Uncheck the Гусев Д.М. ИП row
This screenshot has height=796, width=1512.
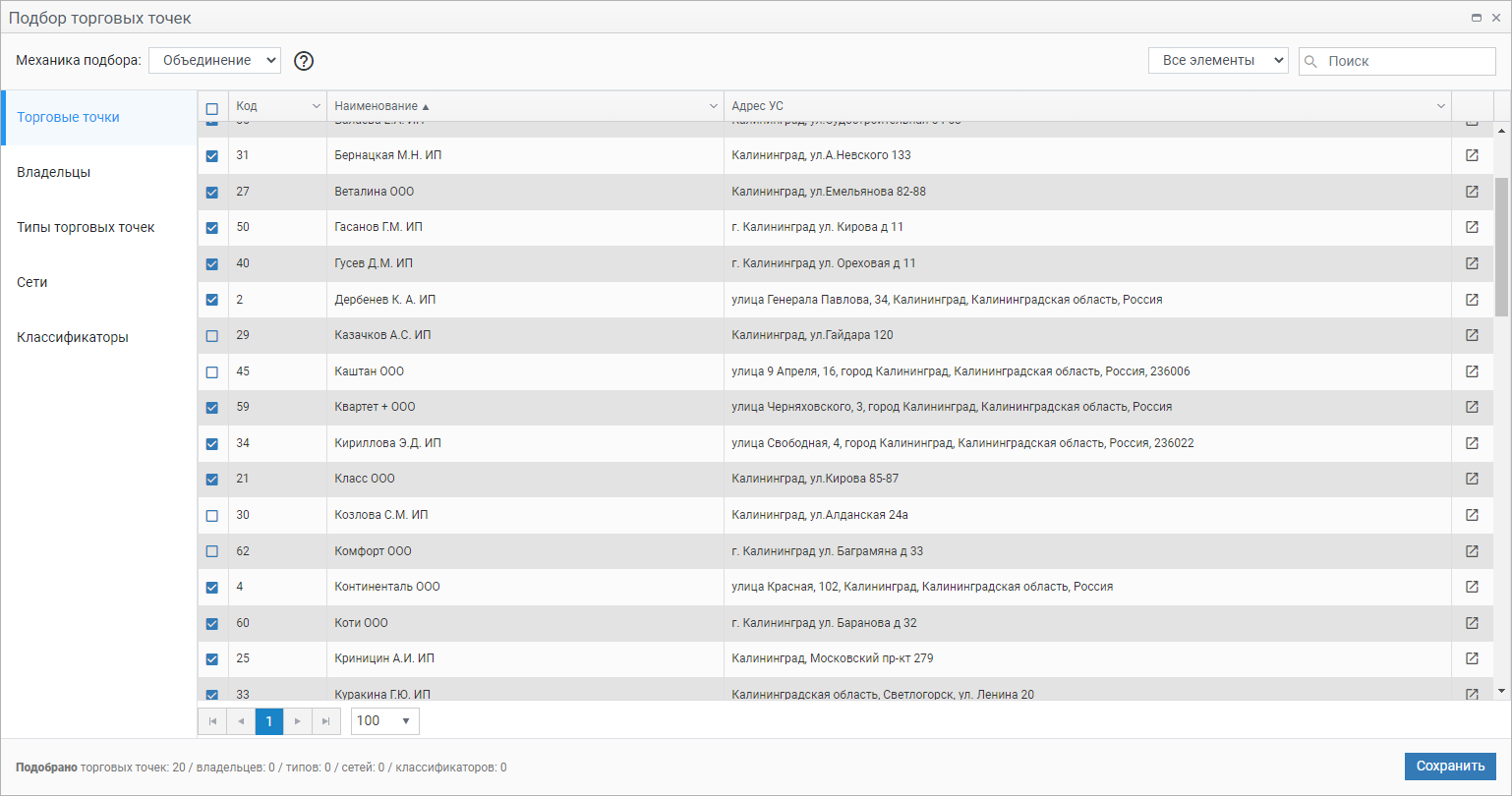point(212,263)
